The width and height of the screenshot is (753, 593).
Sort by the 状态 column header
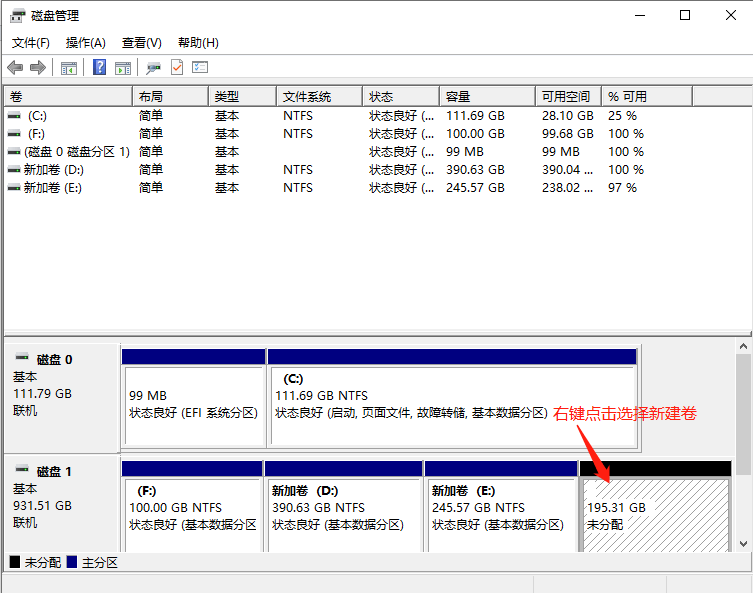401,97
